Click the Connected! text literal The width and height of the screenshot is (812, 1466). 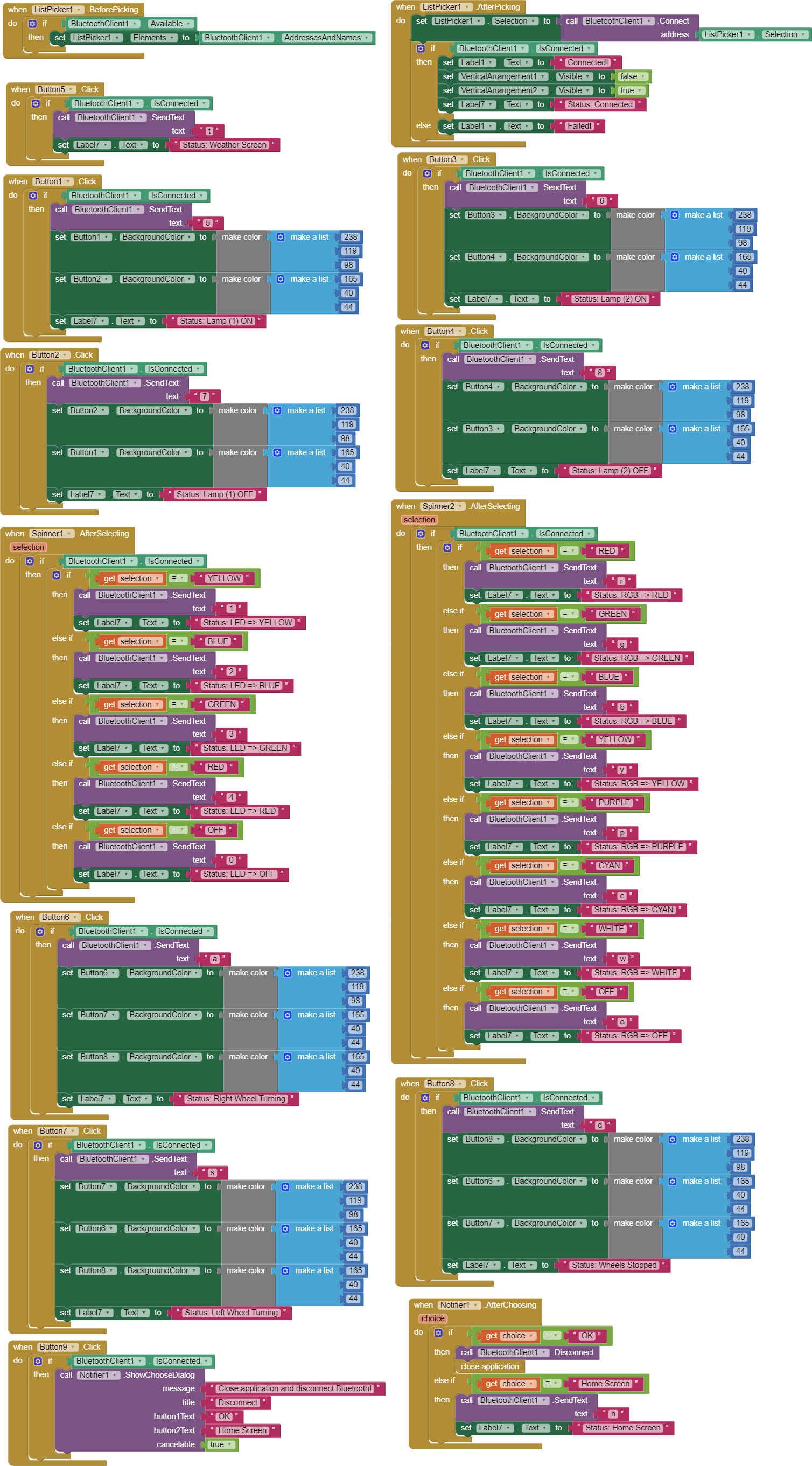click(588, 63)
